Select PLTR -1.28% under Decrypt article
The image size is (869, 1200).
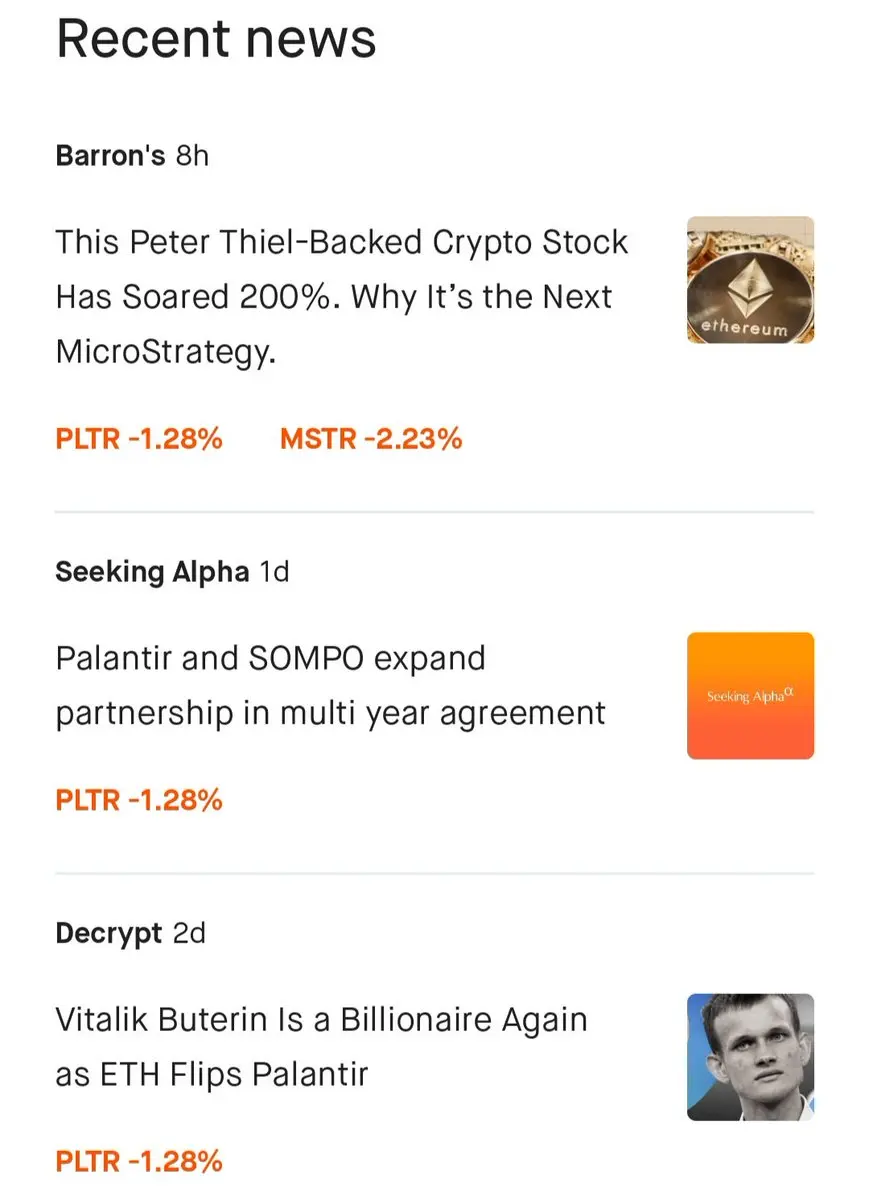[139, 1161]
